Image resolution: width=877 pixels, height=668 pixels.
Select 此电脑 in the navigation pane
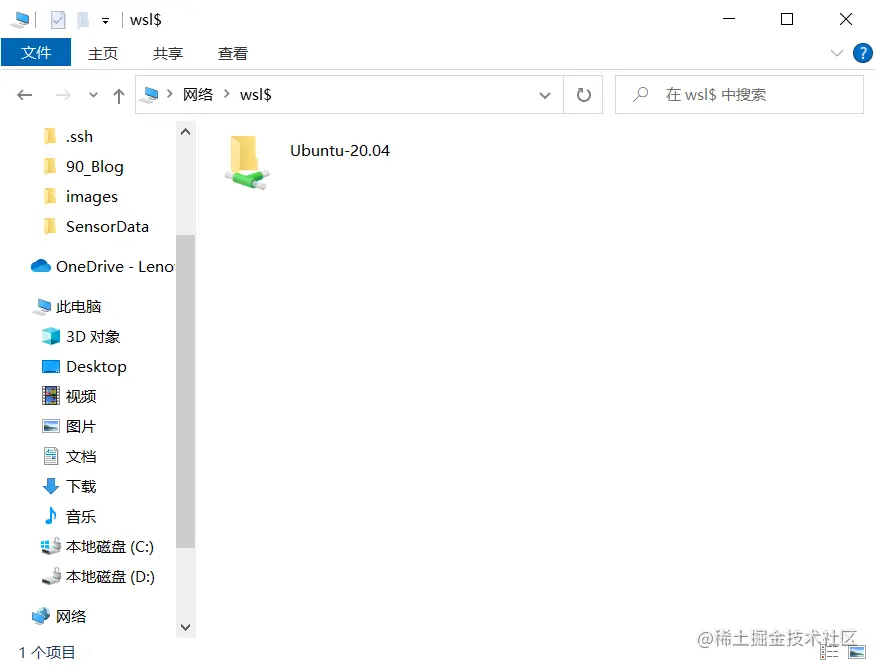[x=78, y=307]
